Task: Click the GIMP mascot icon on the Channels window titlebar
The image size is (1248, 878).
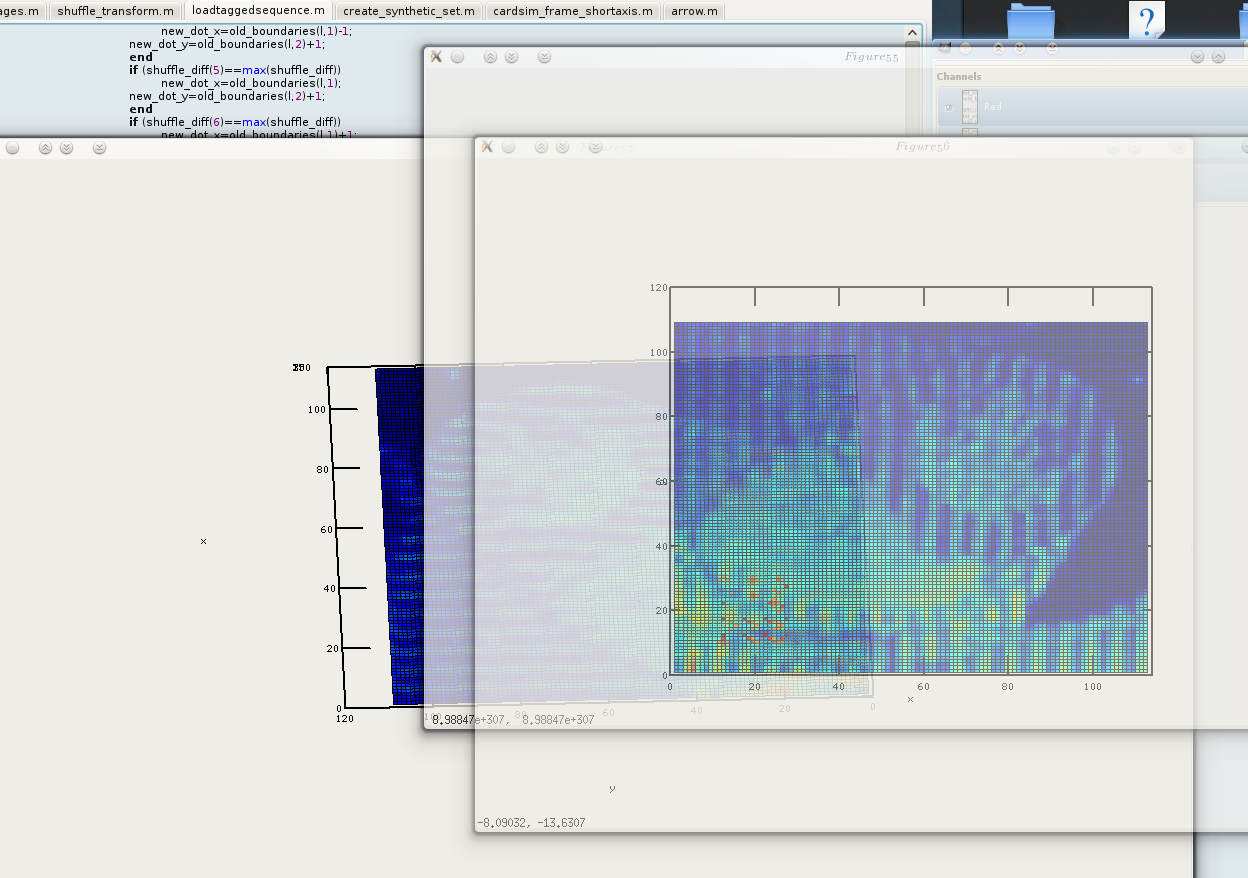Action: coord(944,47)
